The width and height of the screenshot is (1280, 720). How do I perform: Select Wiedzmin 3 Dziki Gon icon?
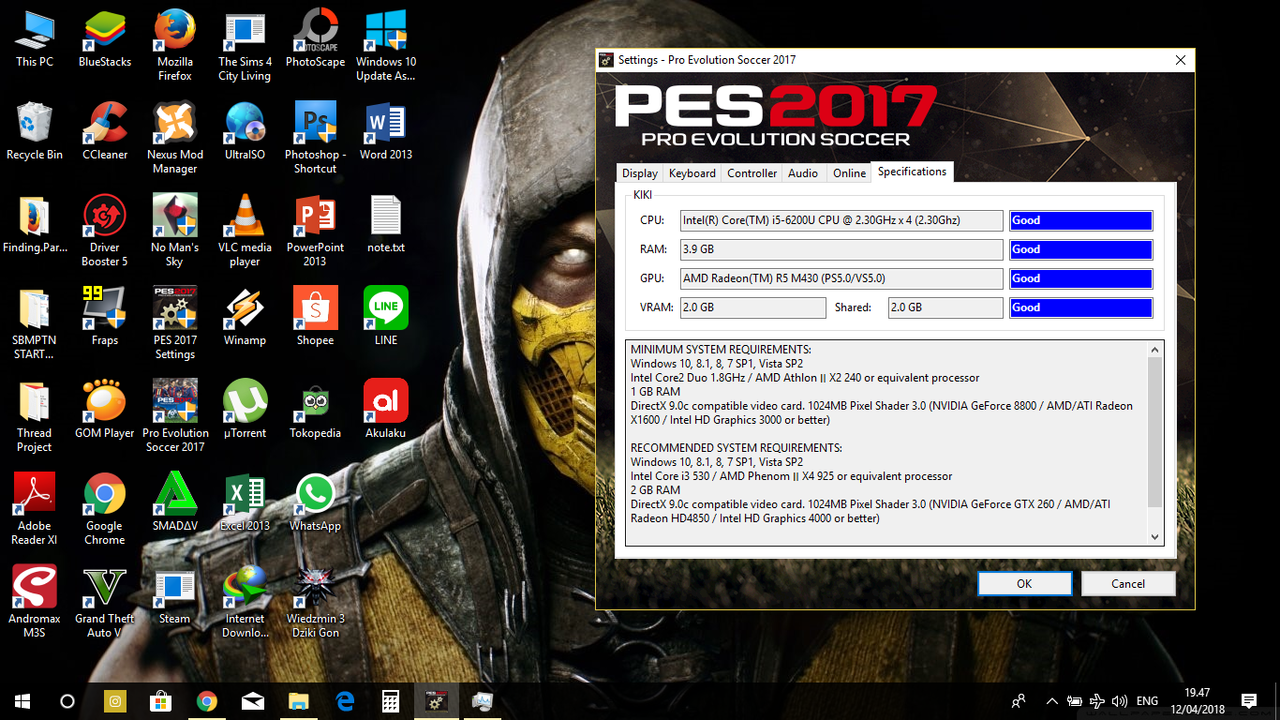[315, 604]
